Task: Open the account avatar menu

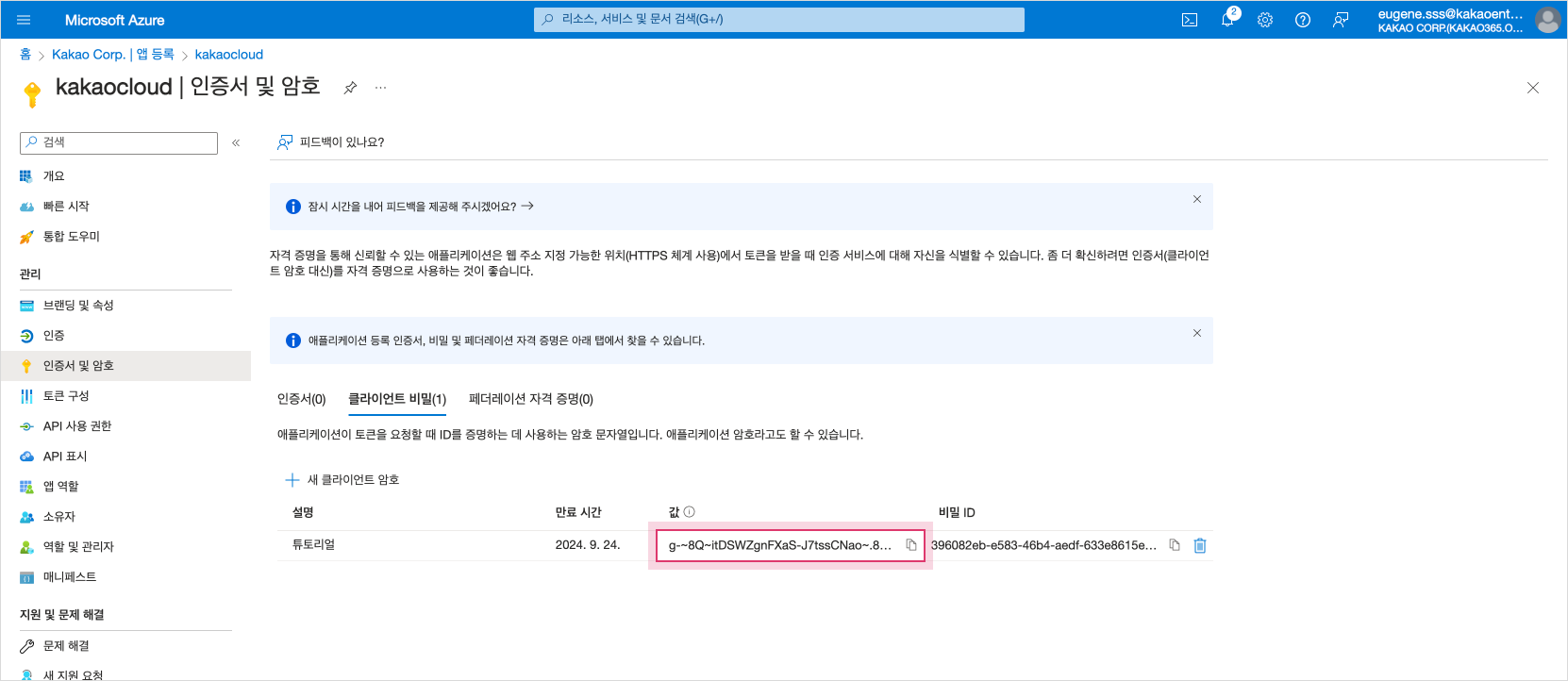Action: tap(1547, 20)
